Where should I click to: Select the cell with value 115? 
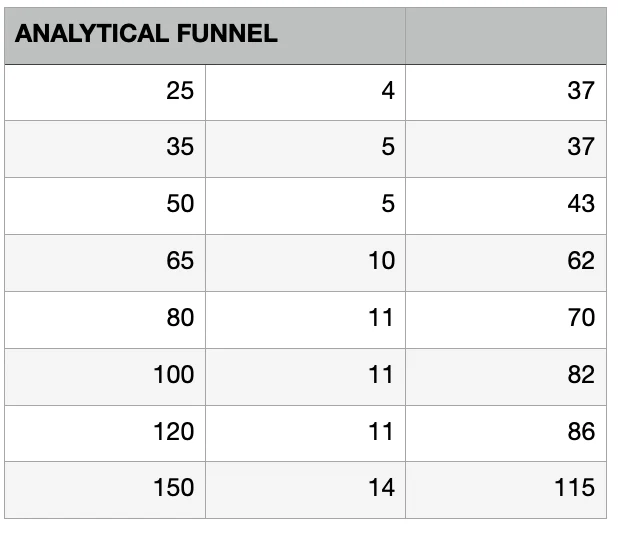click(x=506, y=490)
